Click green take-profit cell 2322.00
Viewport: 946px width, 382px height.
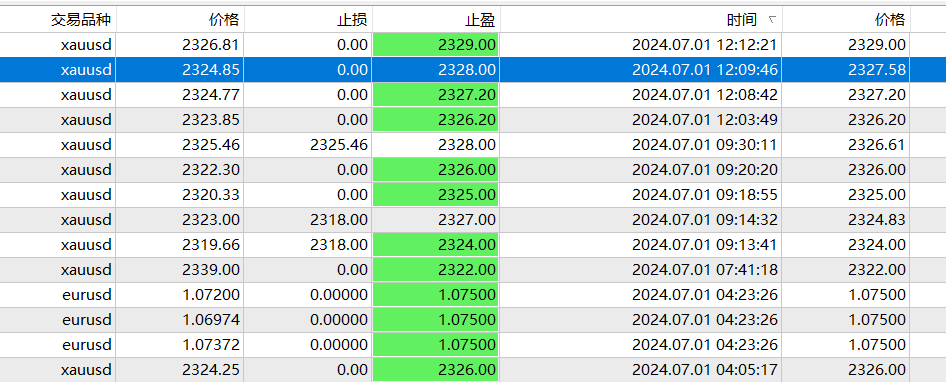436,270
